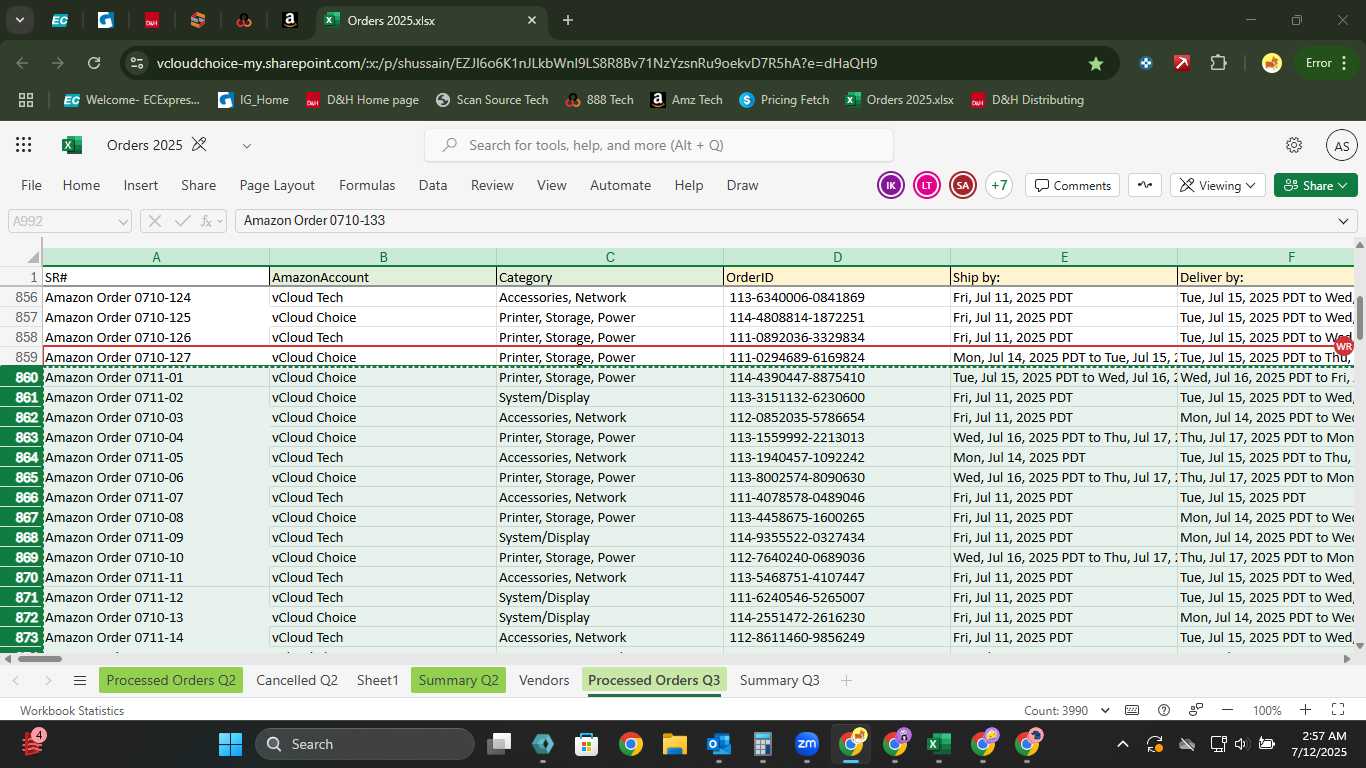Open Pricing Fetch bookmark
Screen dimensions: 1366x768
tap(784, 100)
